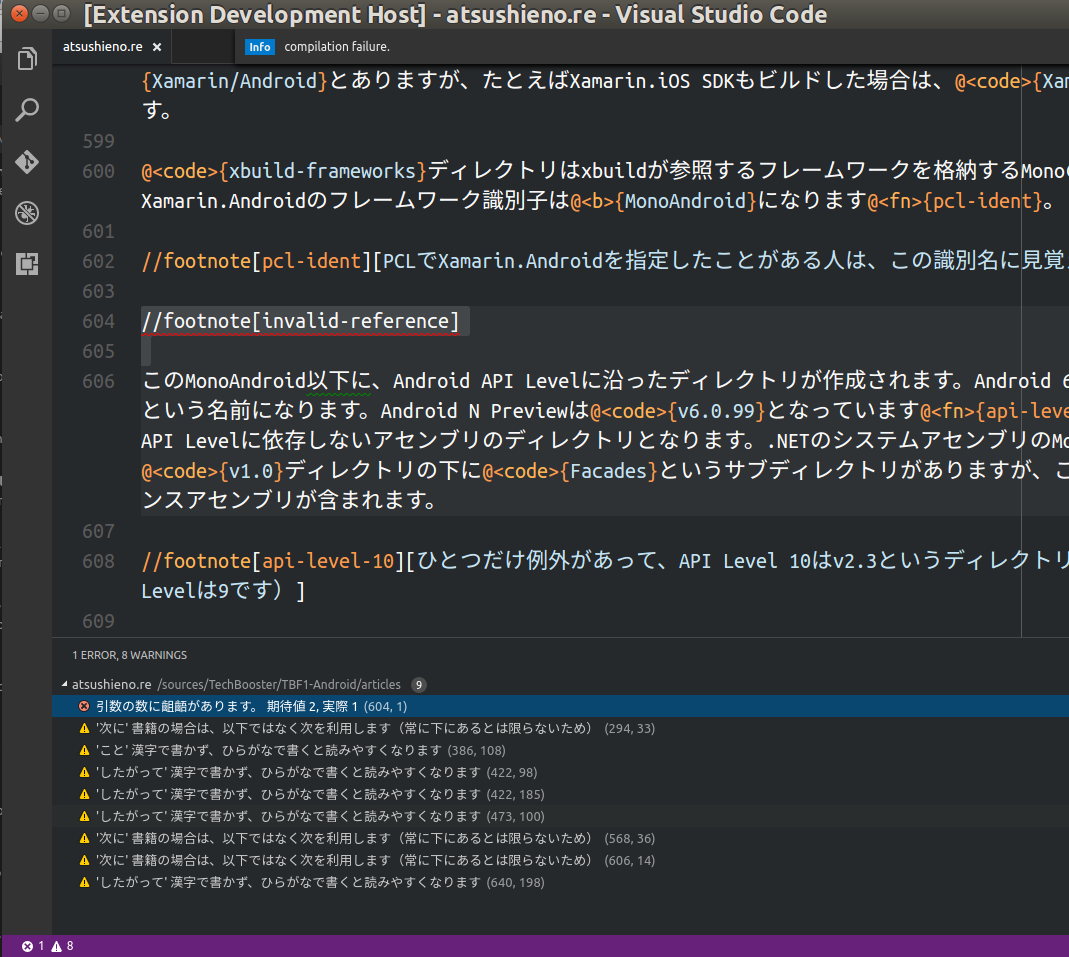Click the problems count badge showing 9
1069x957 pixels.
point(419,684)
